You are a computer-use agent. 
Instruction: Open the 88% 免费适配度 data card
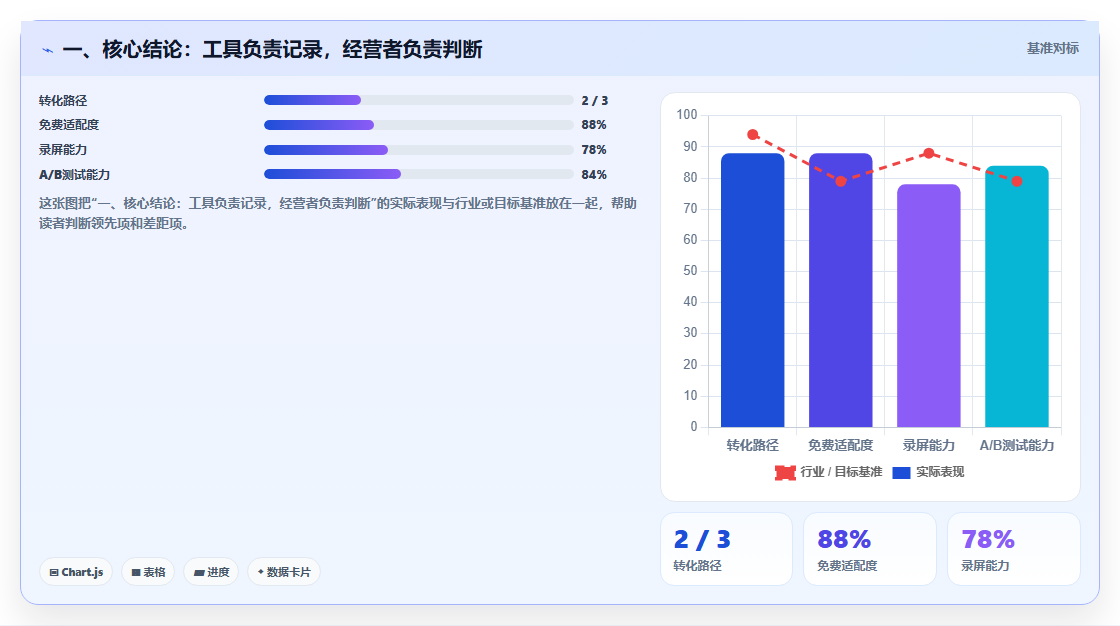click(870, 549)
